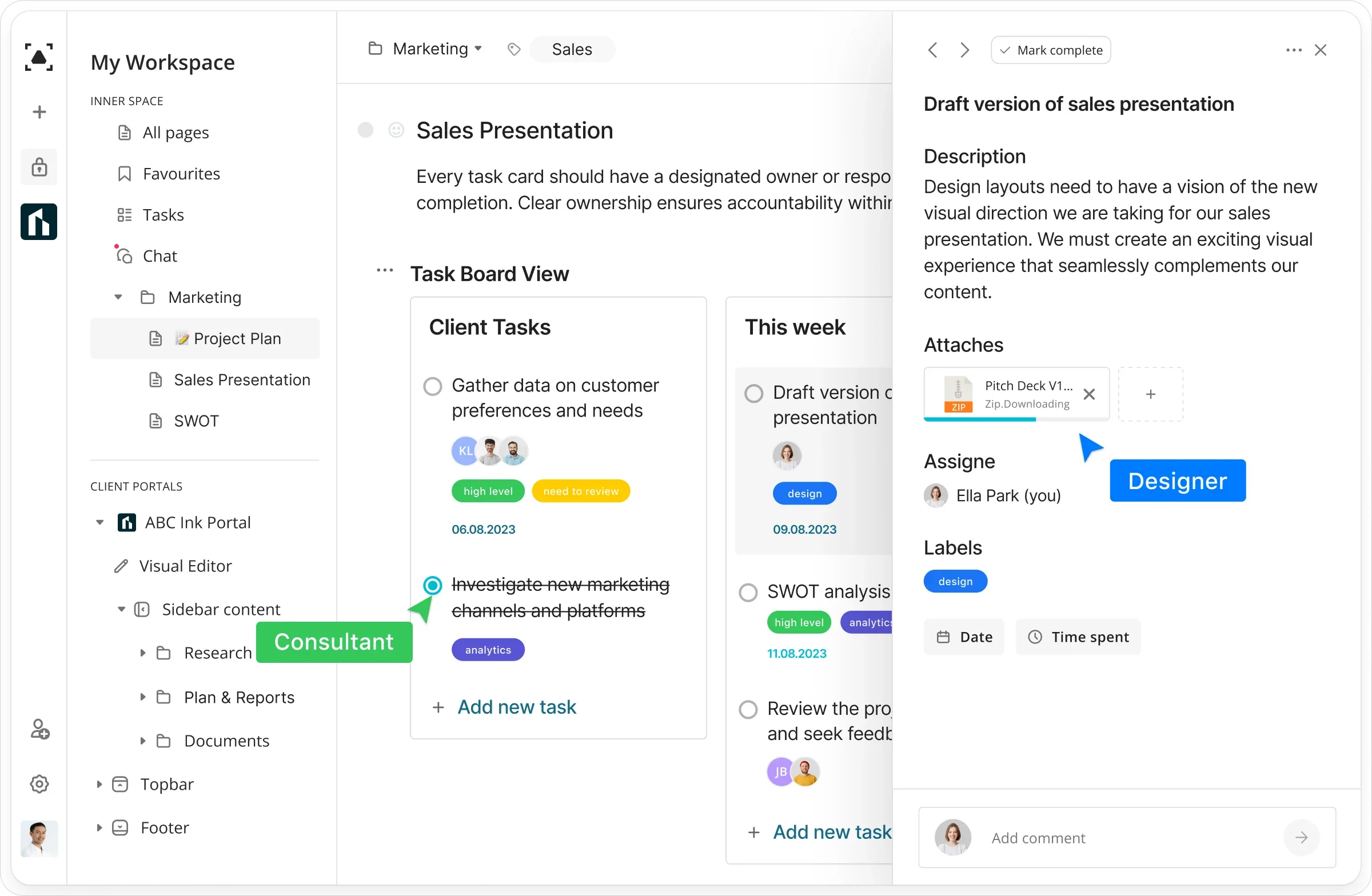Click the Add comment input field
The height and width of the screenshot is (896, 1372).
[1124, 837]
